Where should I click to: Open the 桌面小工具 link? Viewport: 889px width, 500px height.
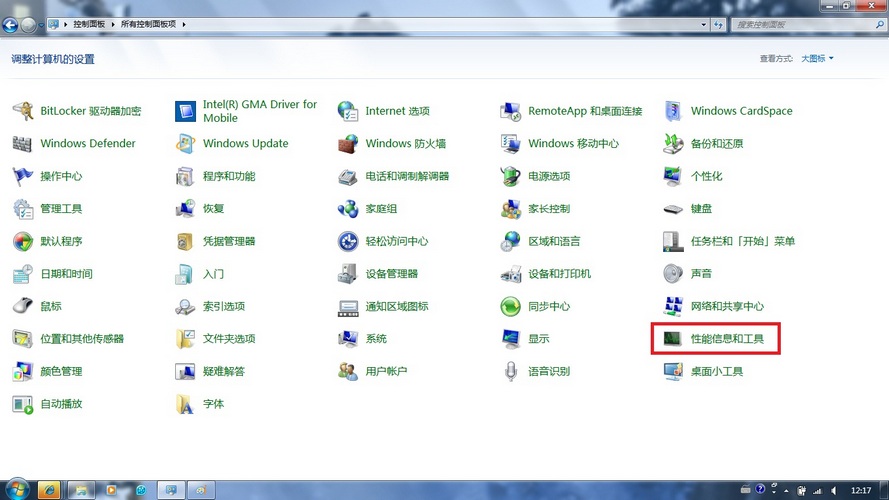pyautogui.click(x=717, y=371)
